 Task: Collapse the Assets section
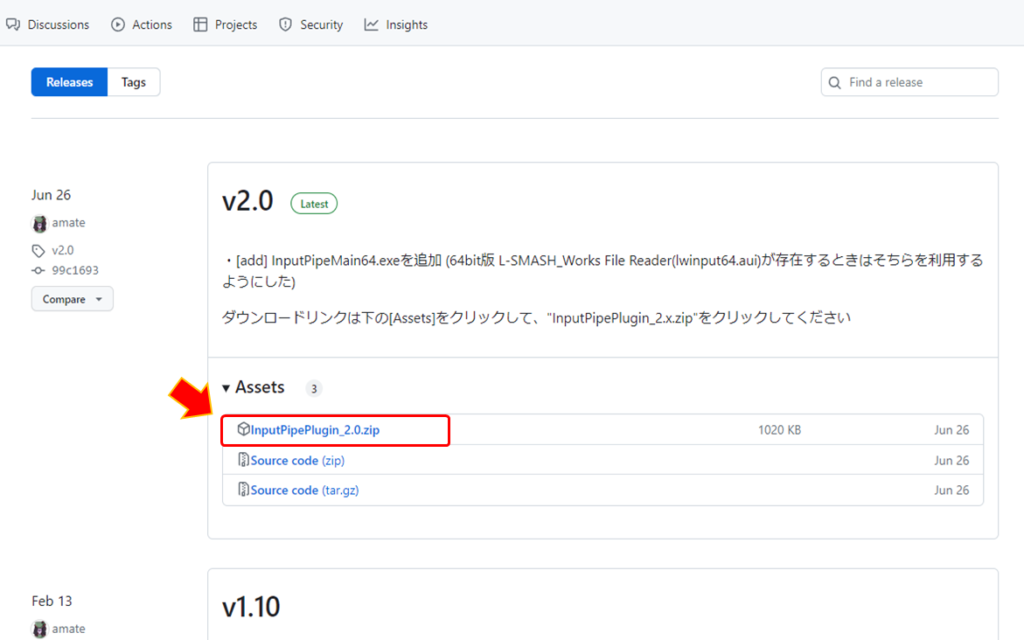coord(226,387)
